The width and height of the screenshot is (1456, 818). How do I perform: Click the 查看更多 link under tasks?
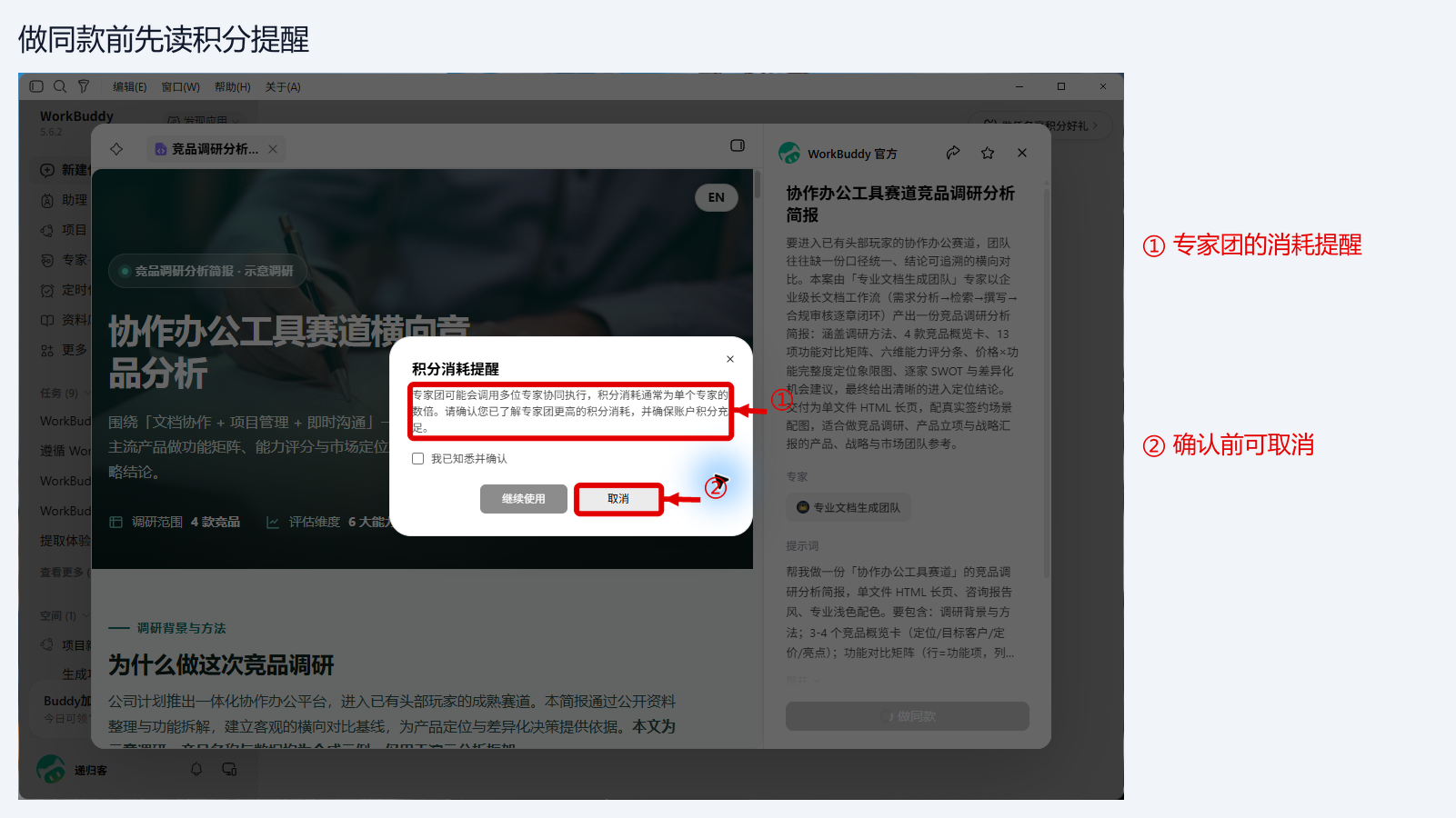pyautogui.click(x=65, y=573)
